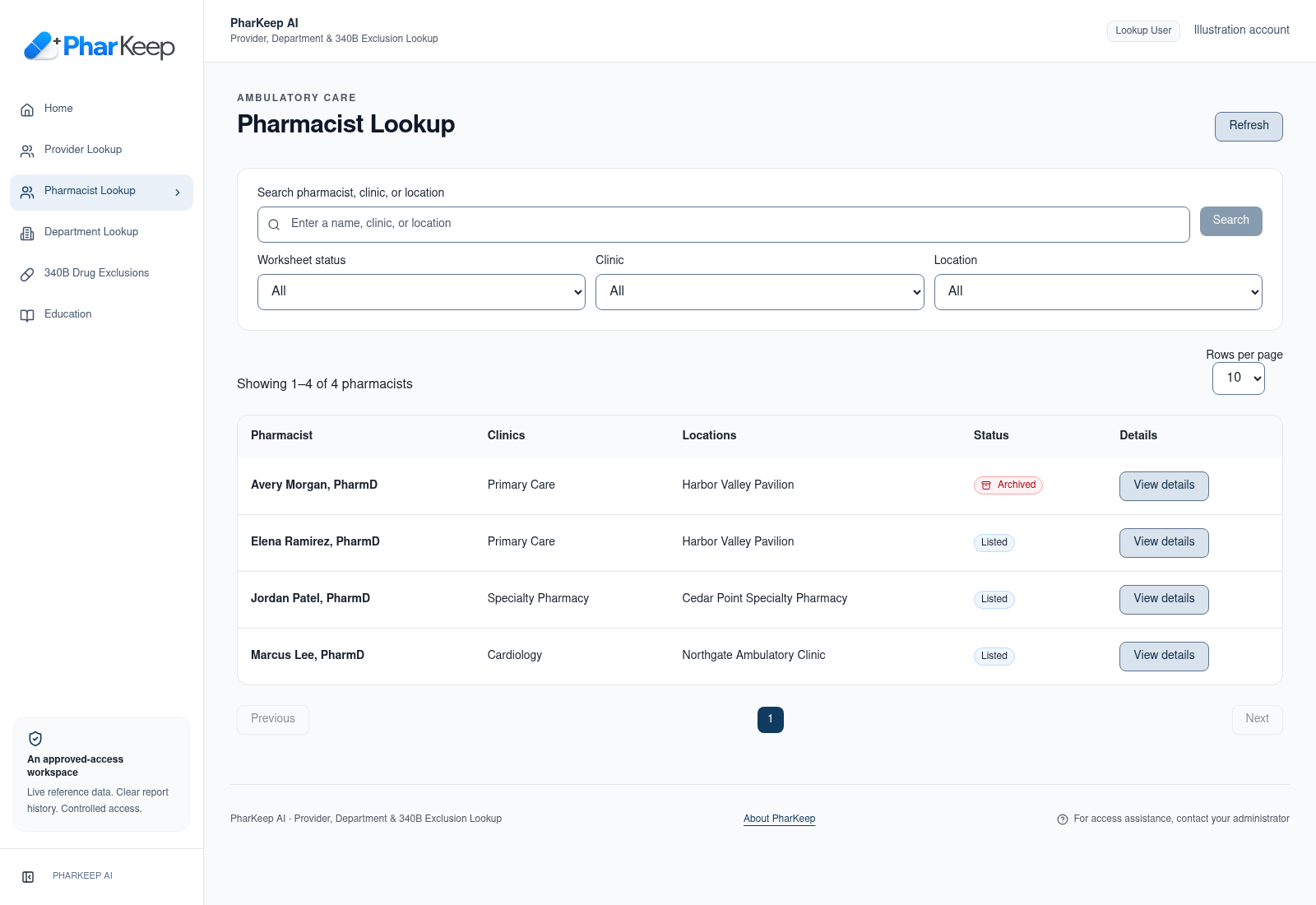Click the Provider Lookup people icon
This screenshot has width=1316, height=905.
pyautogui.click(x=27, y=151)
